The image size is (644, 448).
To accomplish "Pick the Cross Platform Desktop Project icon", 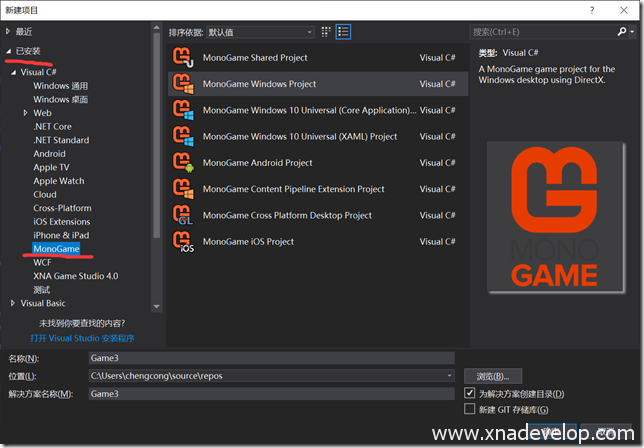I will tap(183, 215).
